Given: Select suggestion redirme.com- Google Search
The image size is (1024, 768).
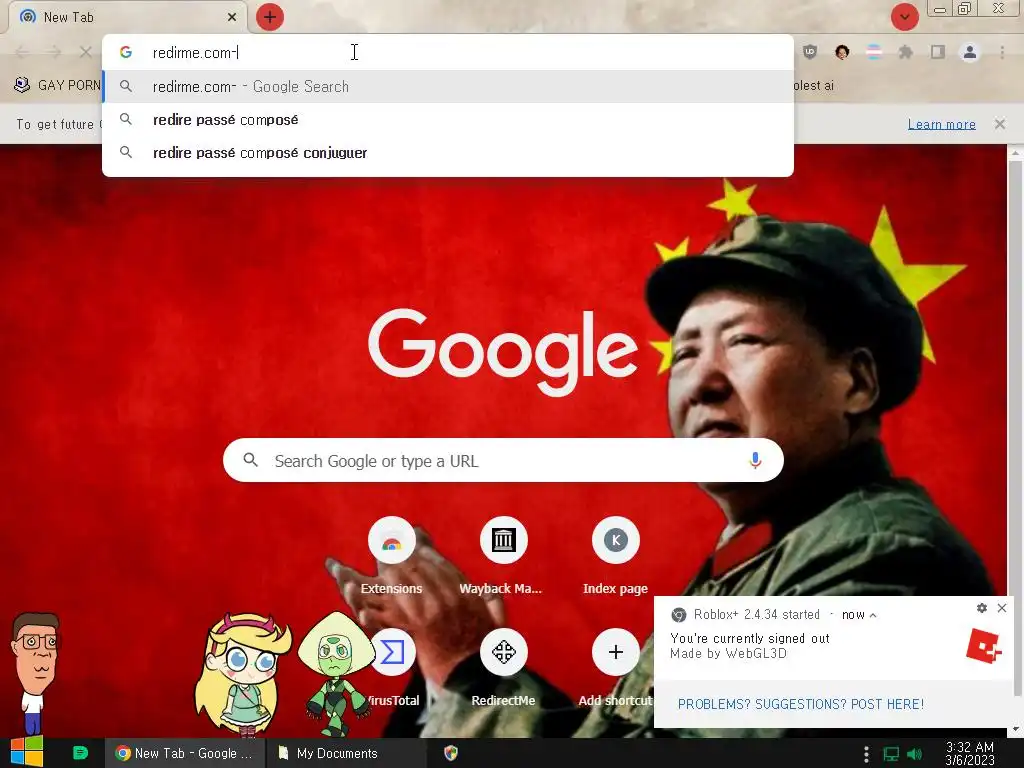Looking at the screenshot, I should click(448, 86).
